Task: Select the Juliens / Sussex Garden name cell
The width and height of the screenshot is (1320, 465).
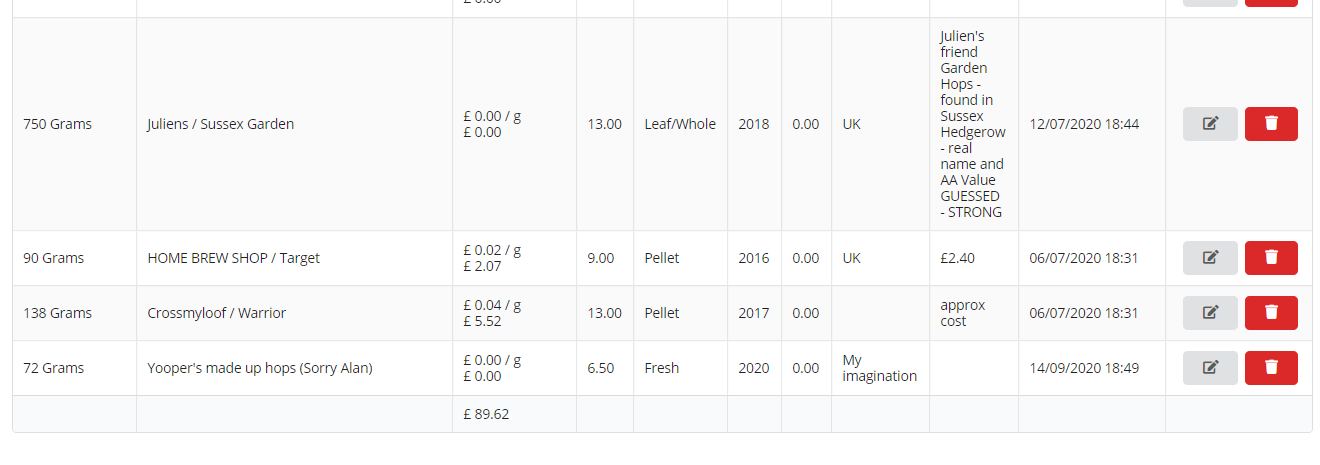Action: tap(294, 124)
